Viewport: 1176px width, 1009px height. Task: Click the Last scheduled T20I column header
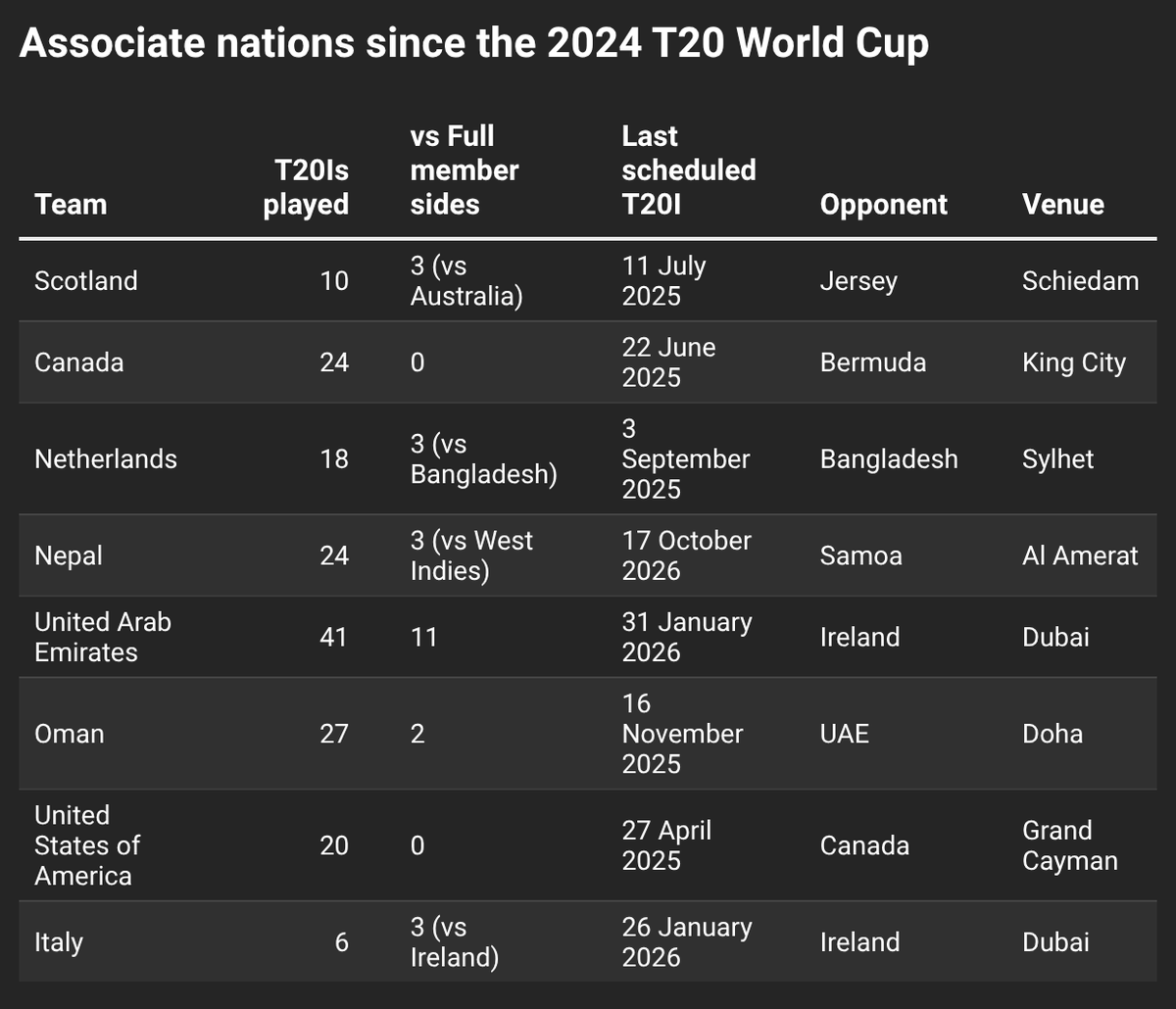point(688,169)
